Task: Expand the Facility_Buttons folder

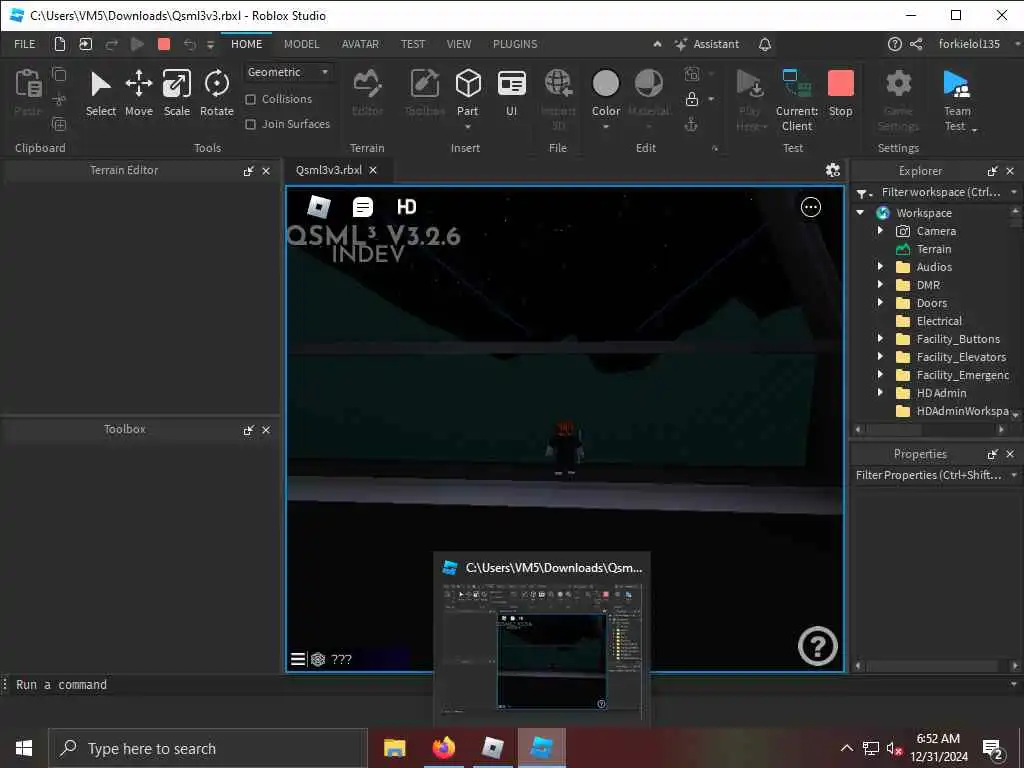Action: coord(880,338)
